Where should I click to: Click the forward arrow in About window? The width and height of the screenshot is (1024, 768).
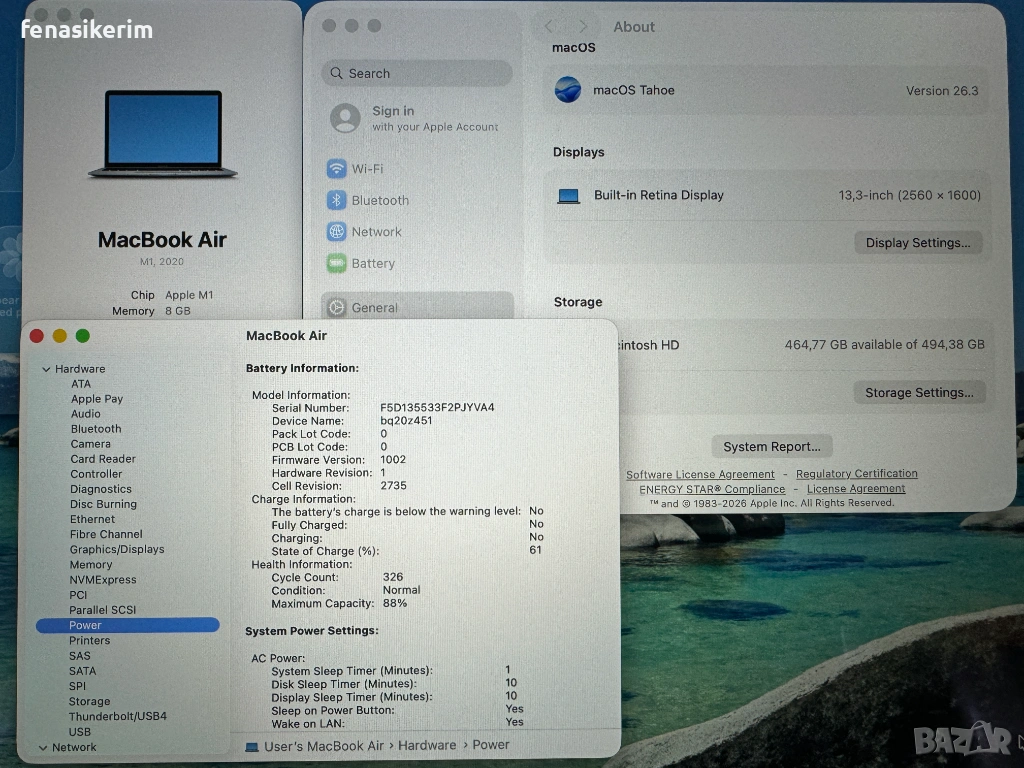pos(583,26)
